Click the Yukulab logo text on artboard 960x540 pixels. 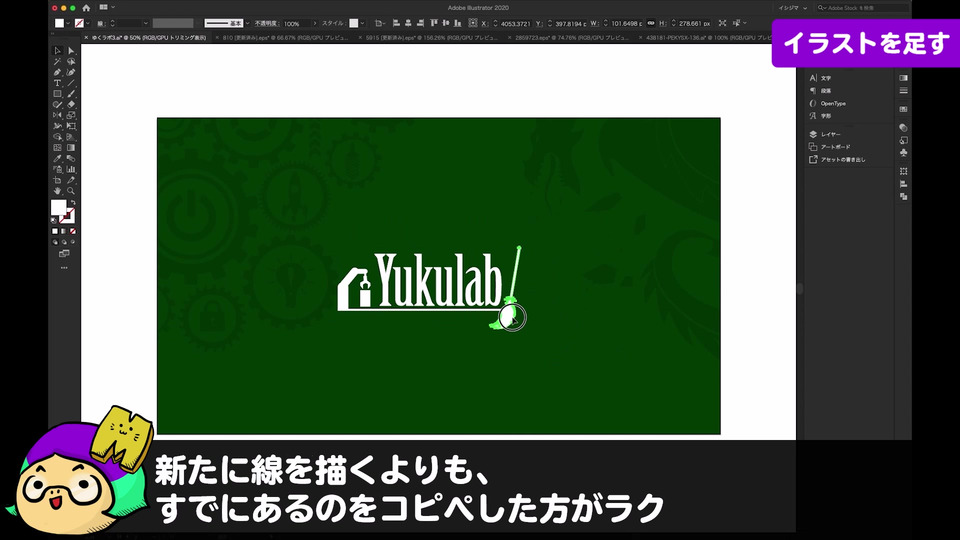click(438, 280)
